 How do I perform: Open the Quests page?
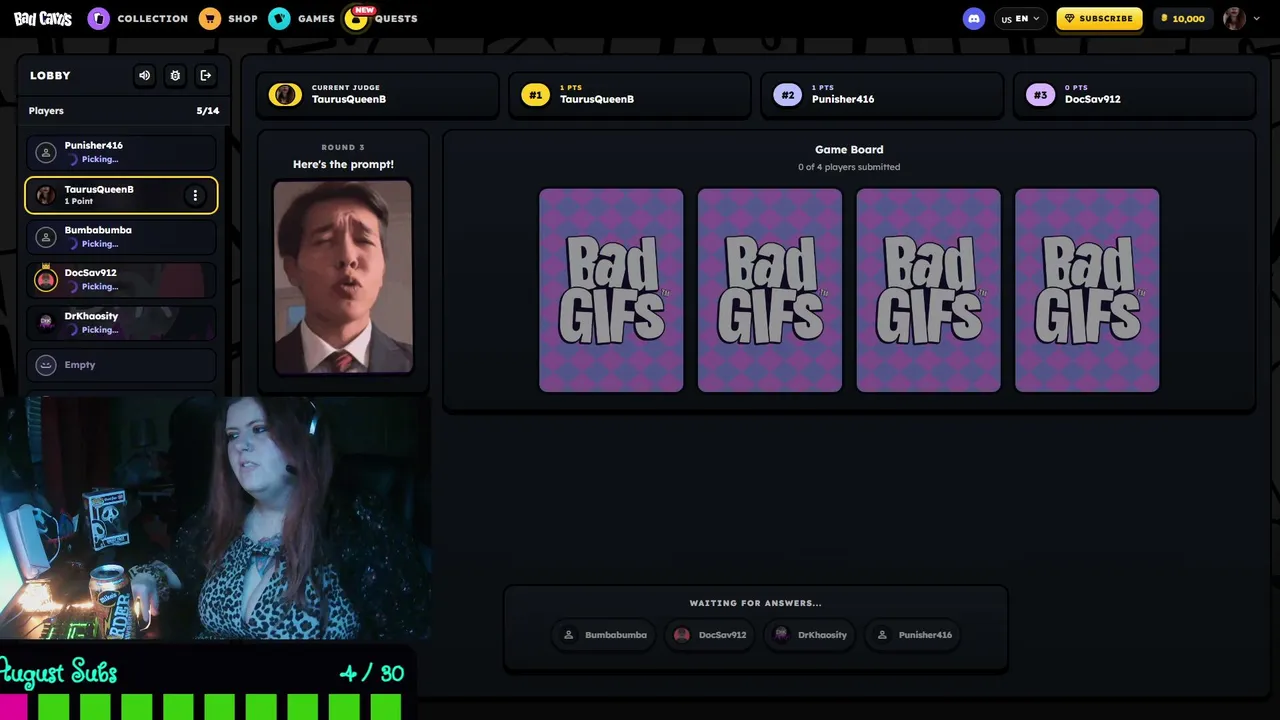[381, 18]
